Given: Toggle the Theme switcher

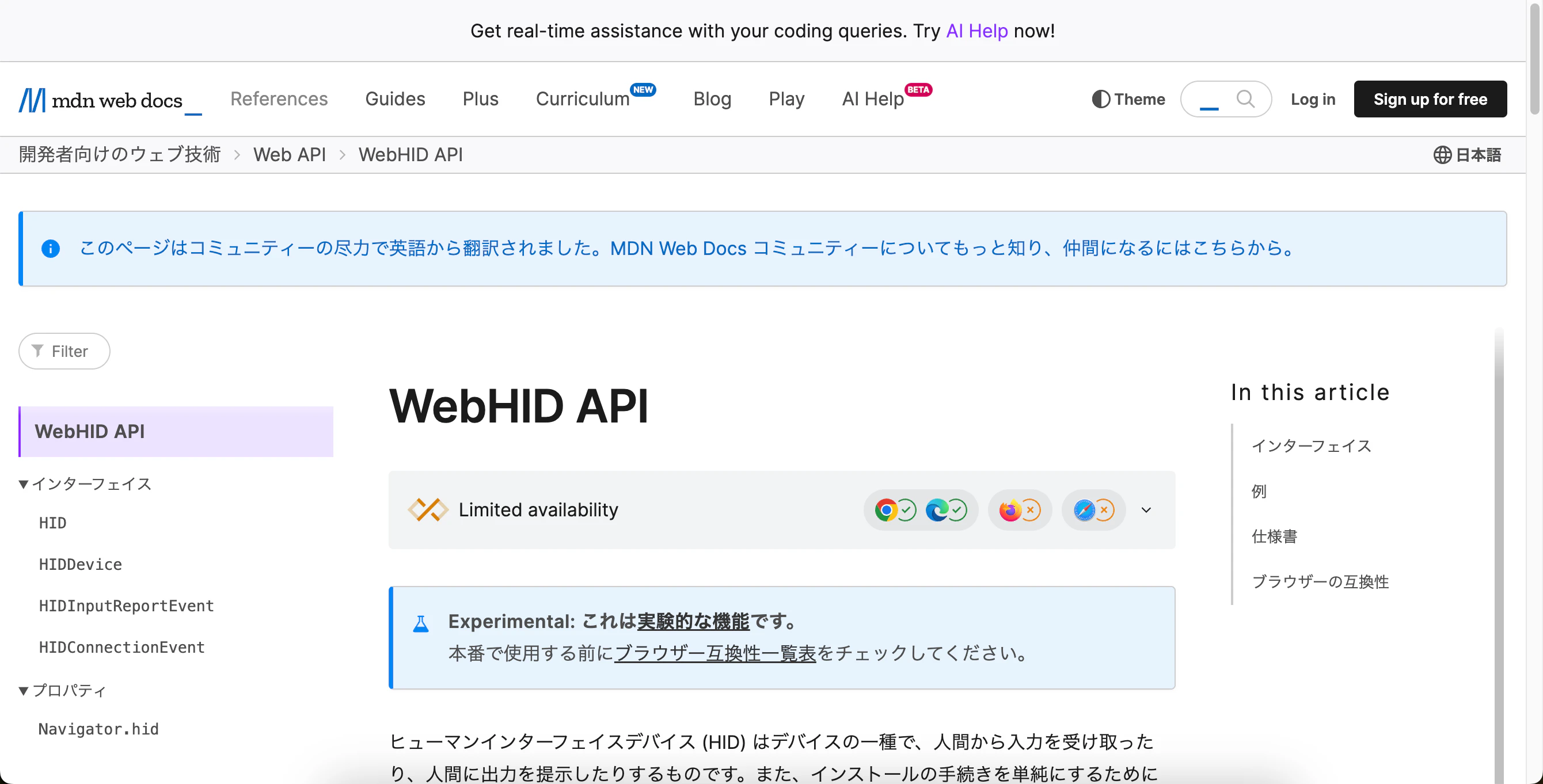Looking at the screenshot, I should coord(1128,100).
